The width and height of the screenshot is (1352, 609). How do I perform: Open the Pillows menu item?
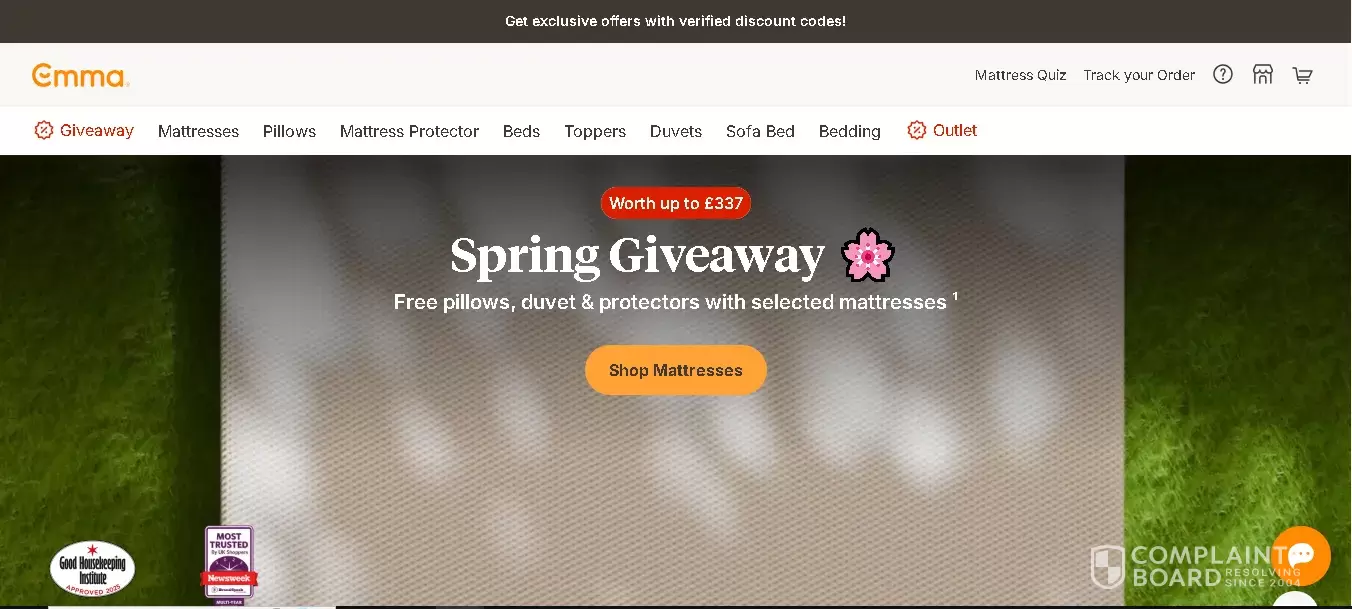tap(289, 131)
